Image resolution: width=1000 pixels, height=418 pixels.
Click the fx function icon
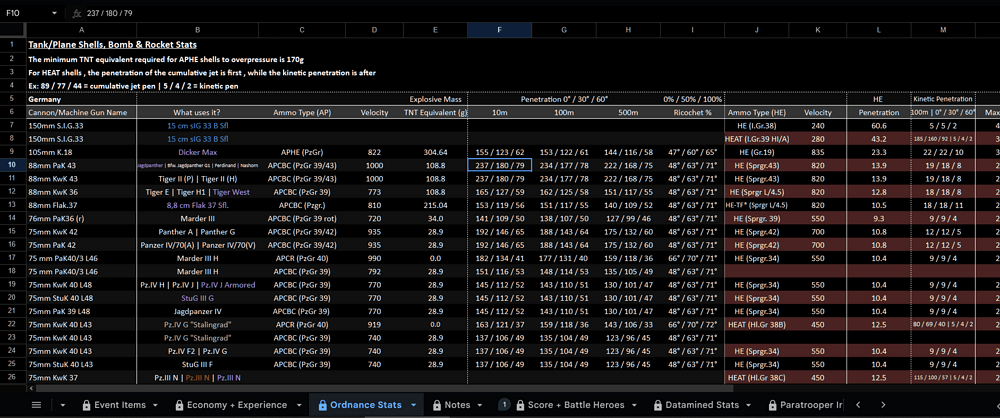coord(77,13)
